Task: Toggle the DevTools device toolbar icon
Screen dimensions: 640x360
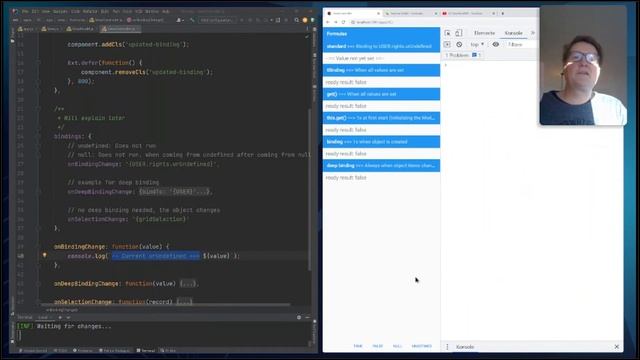Action: [x=458, y=33]
